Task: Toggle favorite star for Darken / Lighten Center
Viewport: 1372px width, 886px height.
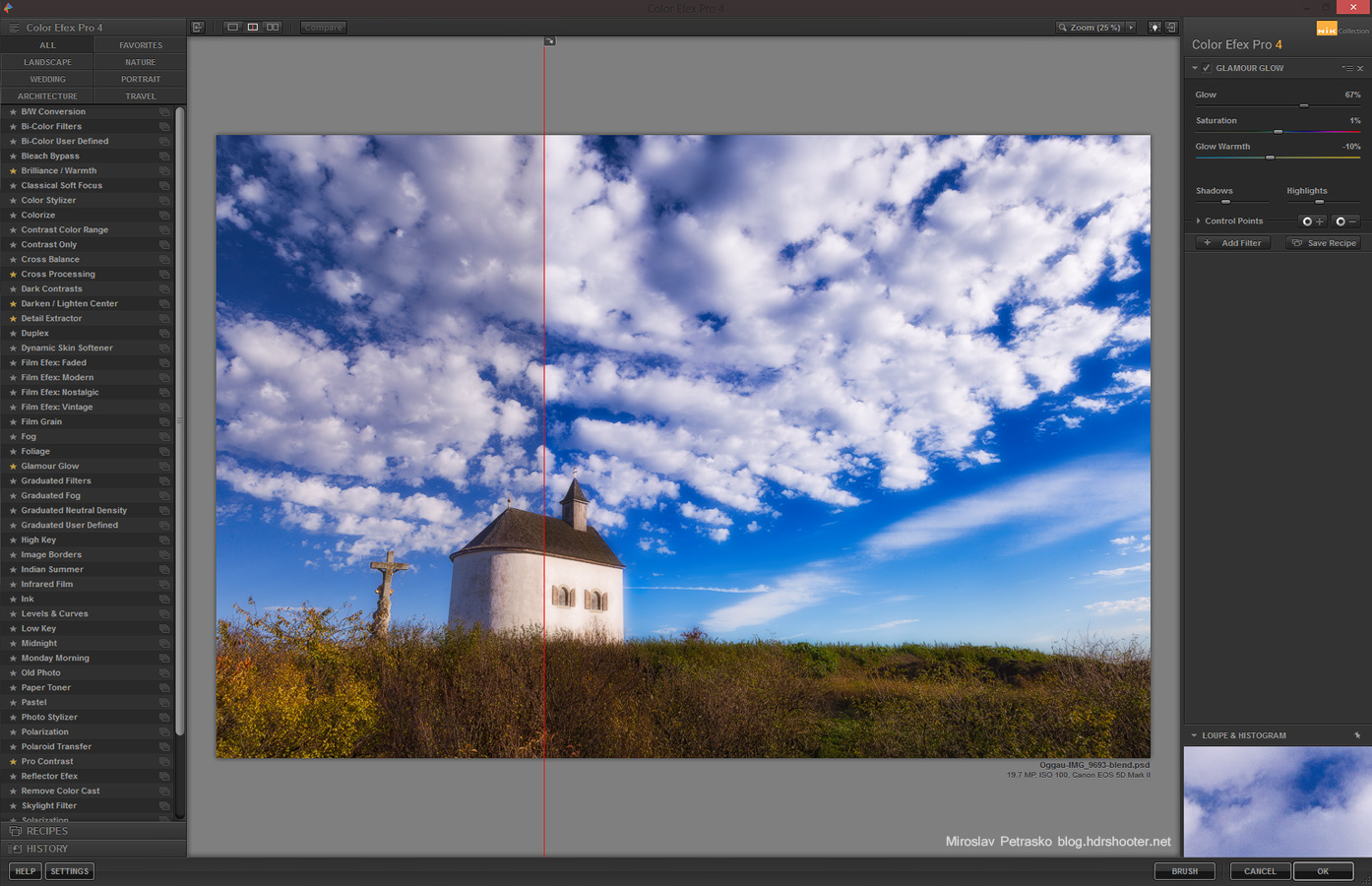Action: (x=13, y=303)
